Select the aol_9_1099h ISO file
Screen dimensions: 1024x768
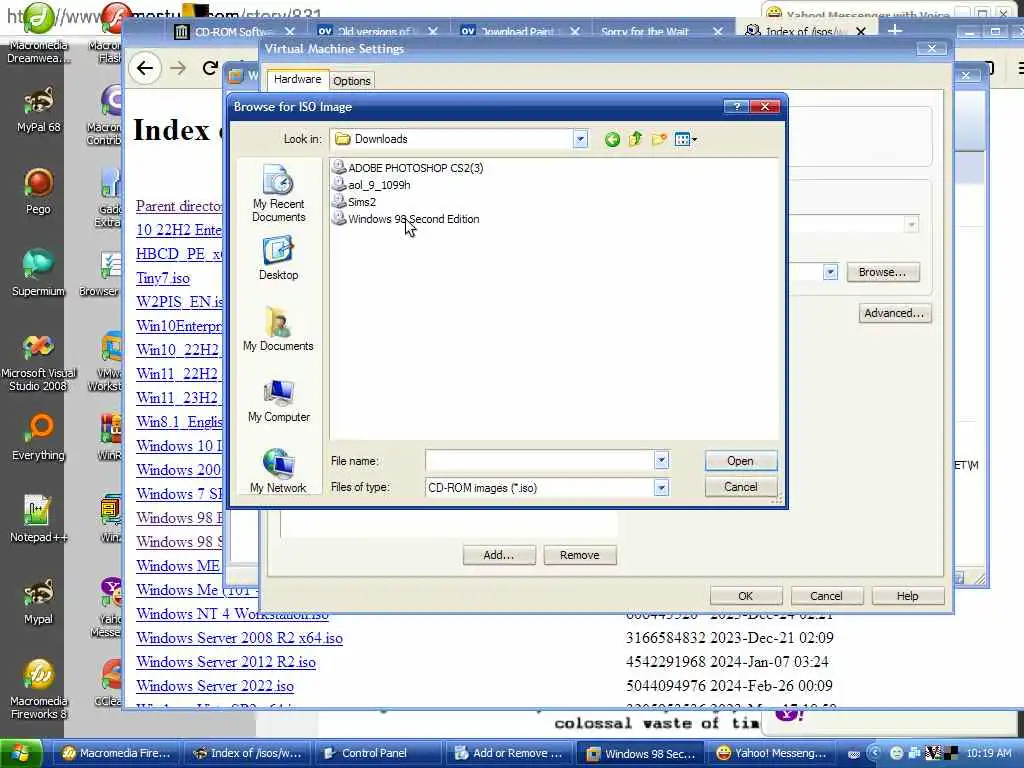click(372, 185)
